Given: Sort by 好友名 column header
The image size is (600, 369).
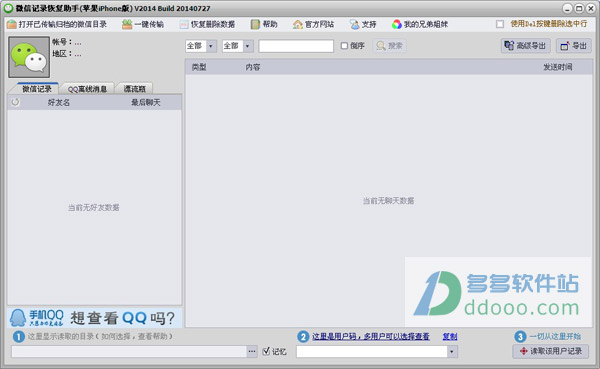Looking at the screenshot, I should pos(59,103).
